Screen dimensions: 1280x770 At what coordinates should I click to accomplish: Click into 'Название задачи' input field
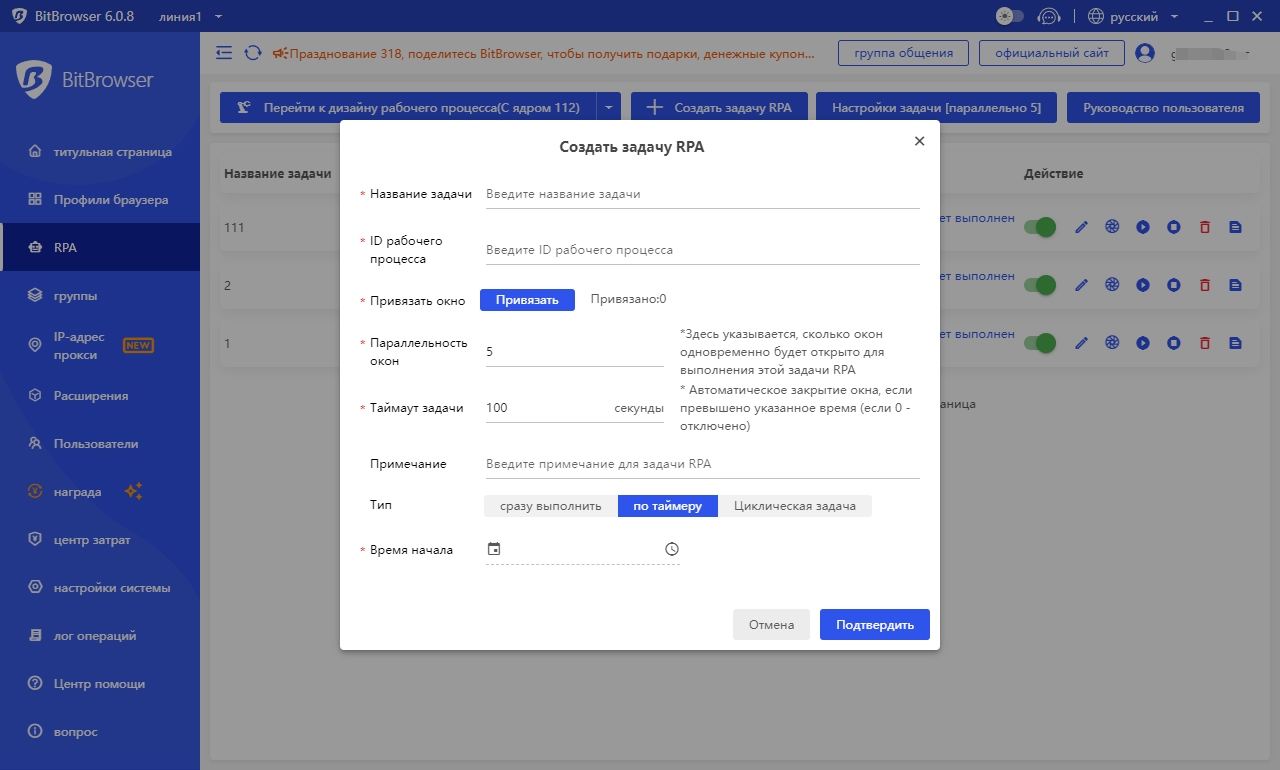[700, 194]
